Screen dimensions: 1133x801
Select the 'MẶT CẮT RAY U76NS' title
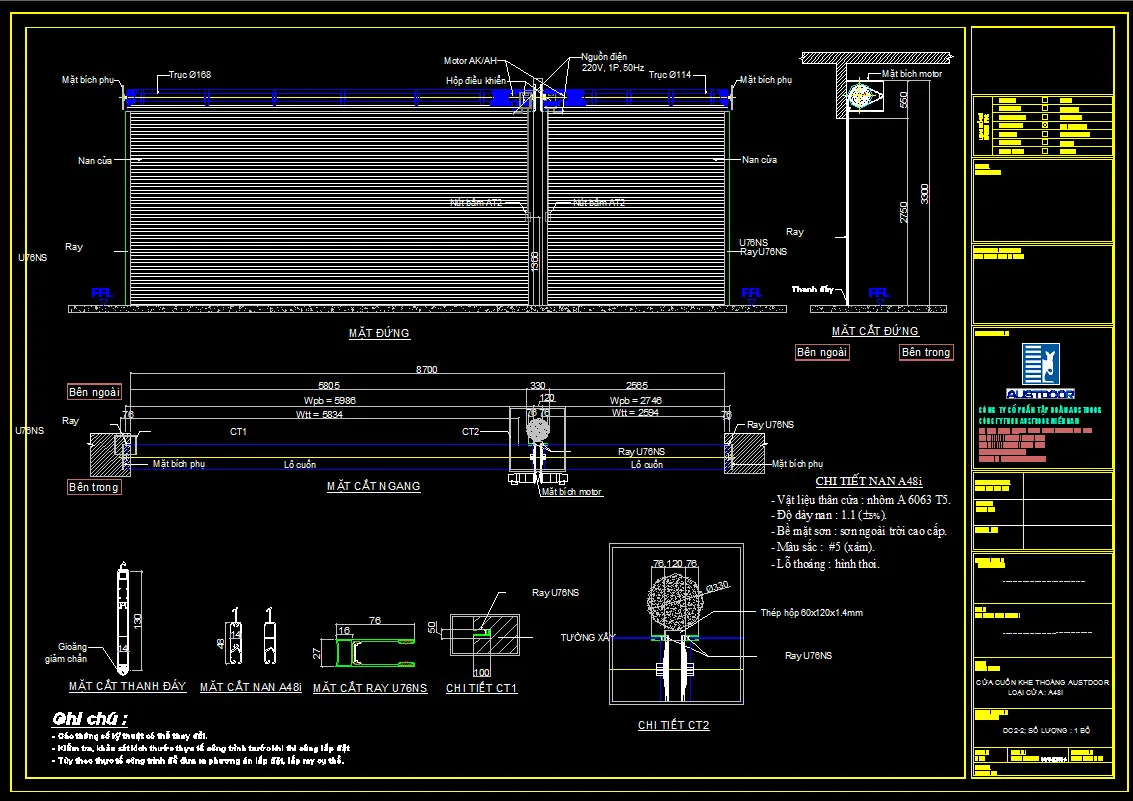click(370, 688)
